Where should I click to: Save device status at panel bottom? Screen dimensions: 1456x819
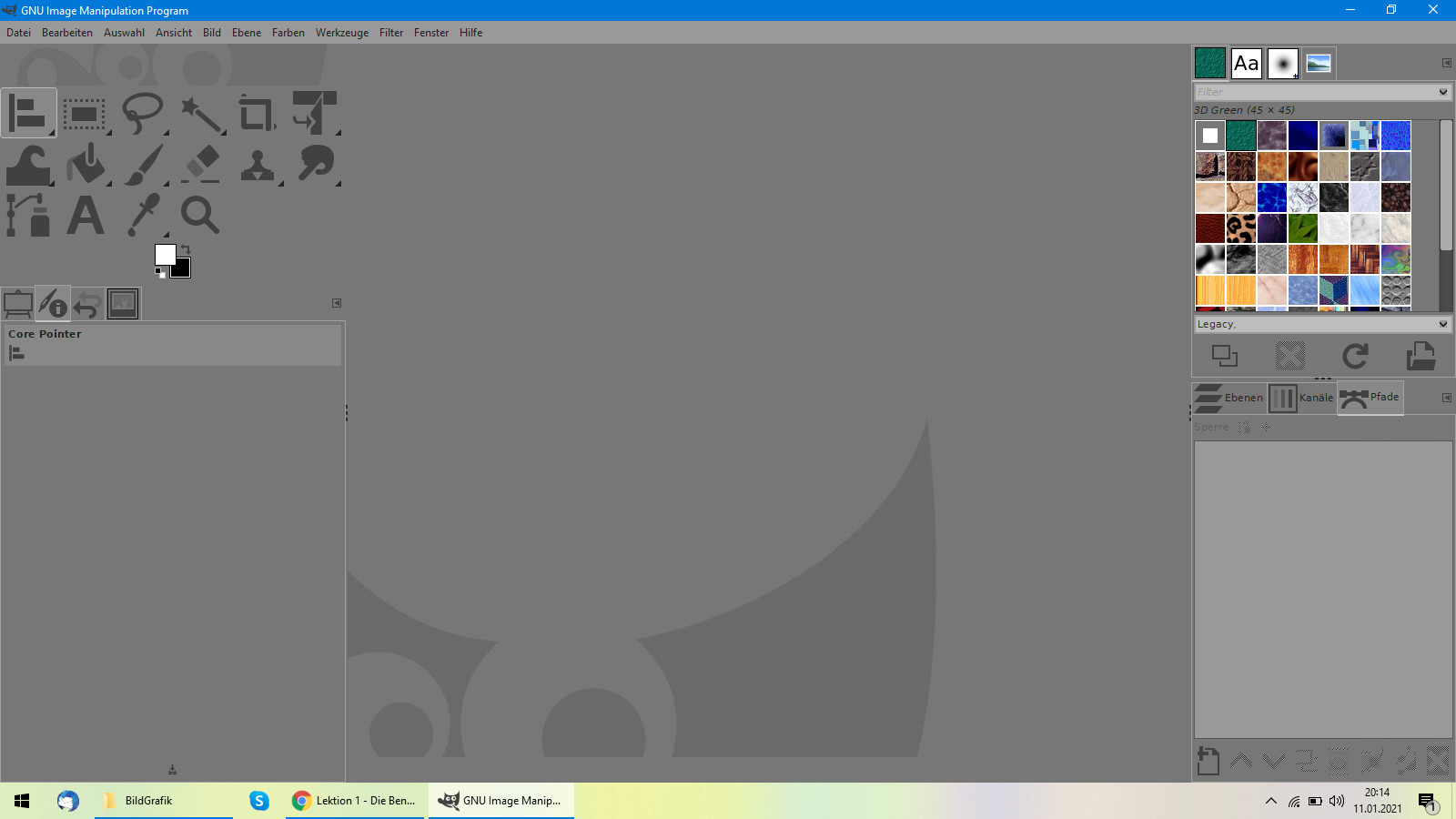172,770
